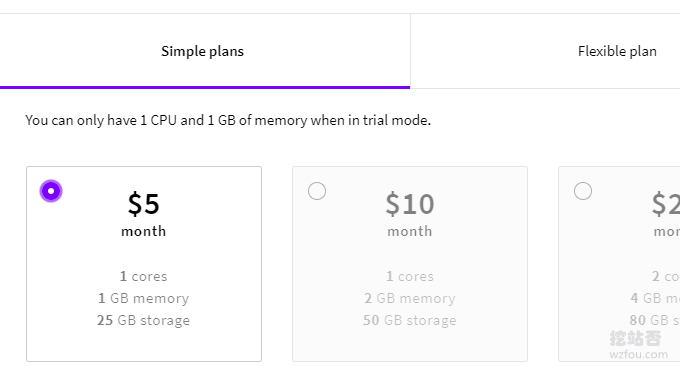Click the trial mode limitation notice
The image size is (680, 366).
(228, 120)
